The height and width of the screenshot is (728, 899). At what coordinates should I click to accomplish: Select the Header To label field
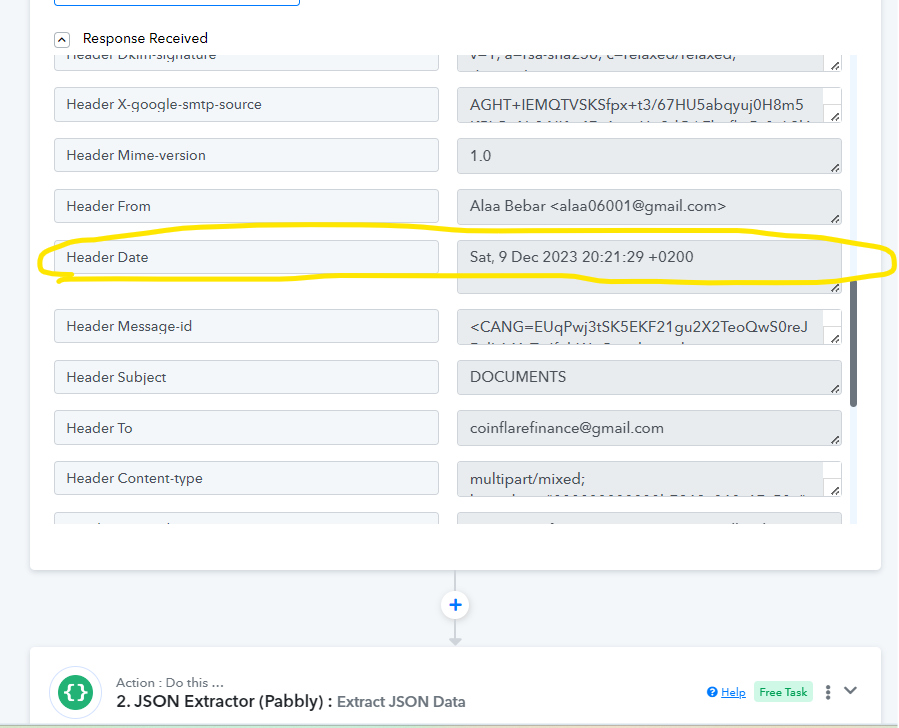click(247, 428)
